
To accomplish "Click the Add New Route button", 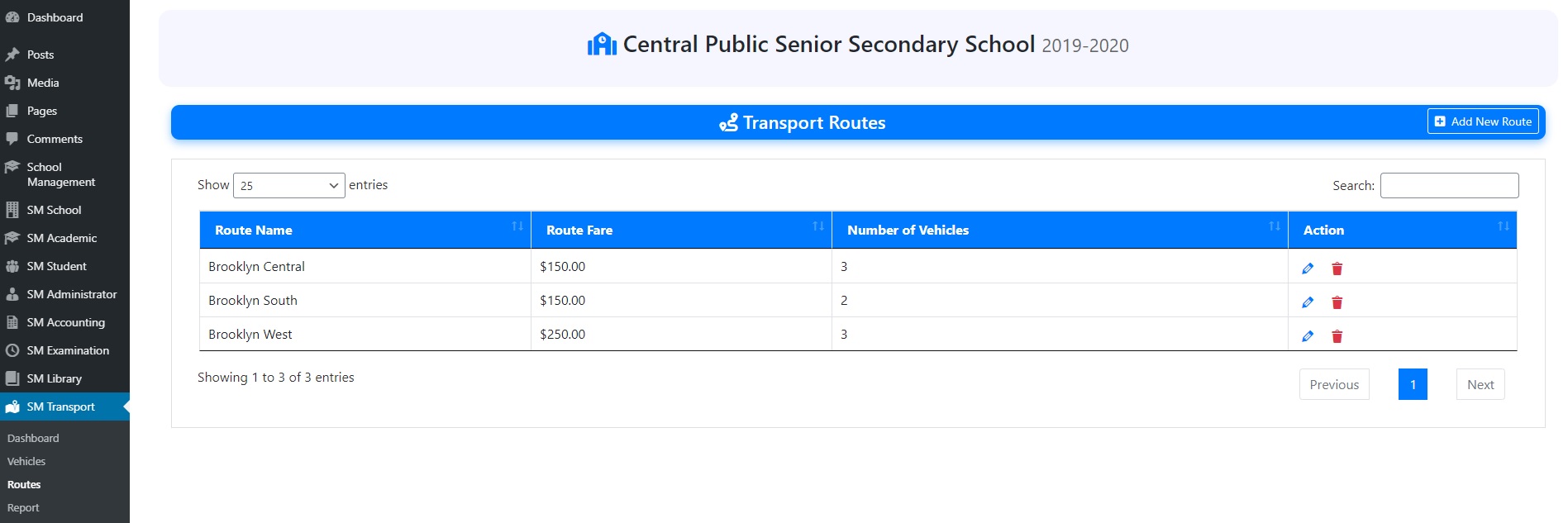I will pos(1483,121).
